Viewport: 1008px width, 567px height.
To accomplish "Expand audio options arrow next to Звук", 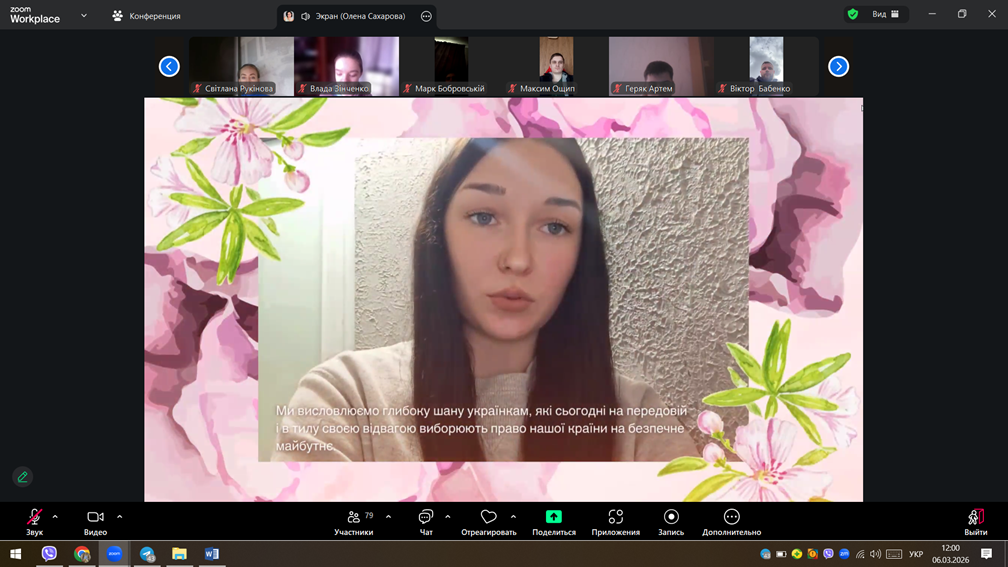I will (55, 517).
